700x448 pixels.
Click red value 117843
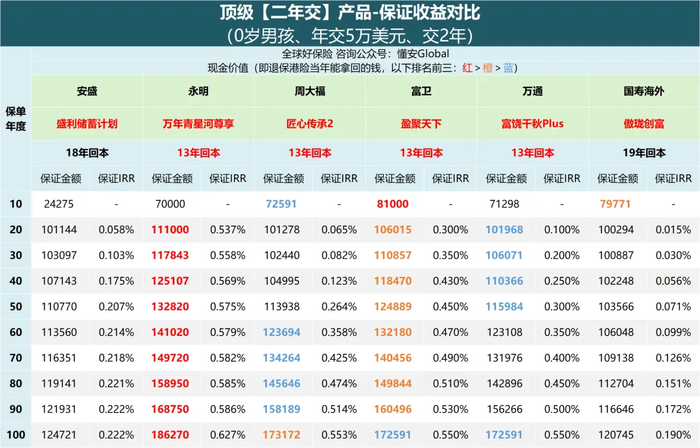tap(170, 255)
